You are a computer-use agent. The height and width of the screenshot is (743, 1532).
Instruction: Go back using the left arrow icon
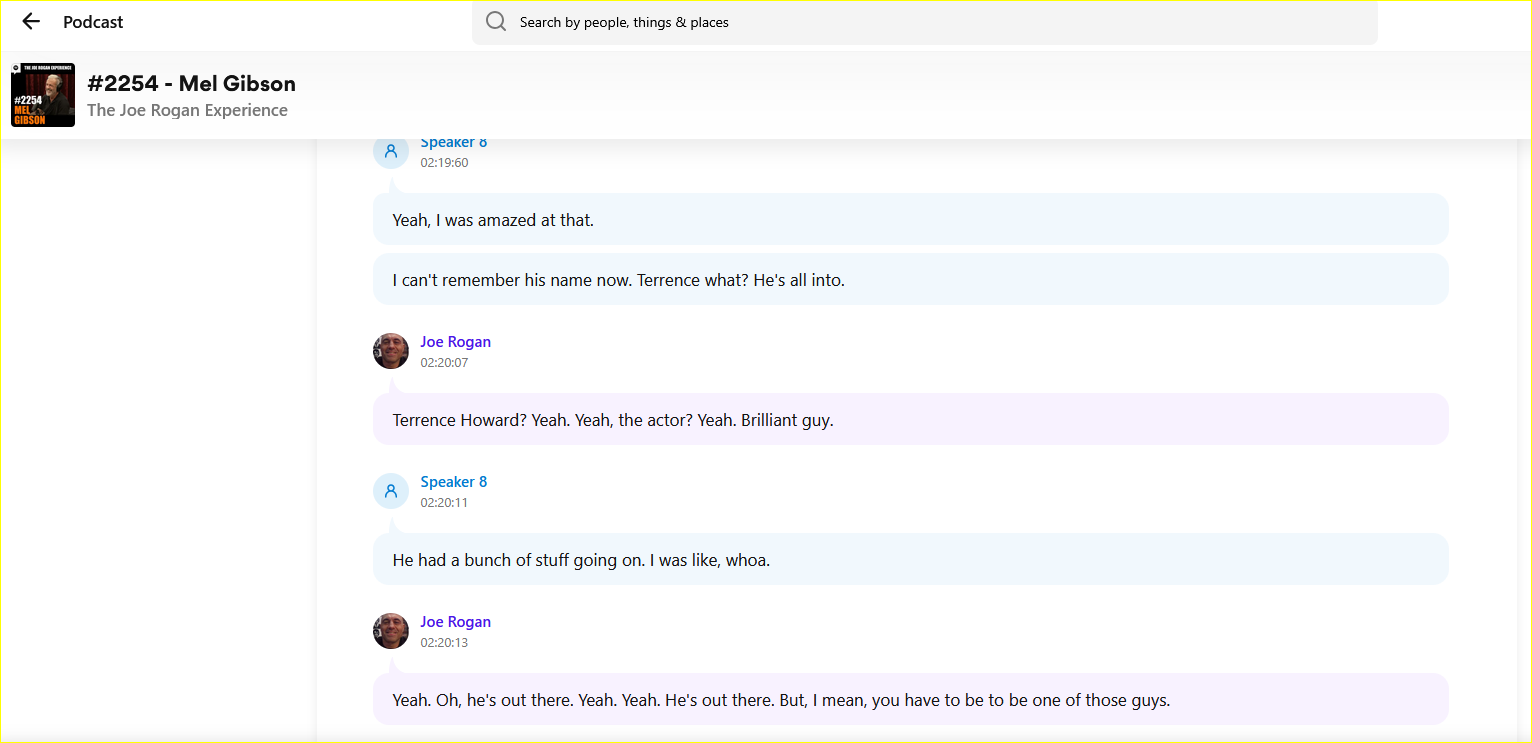click(x=31, y=22)
